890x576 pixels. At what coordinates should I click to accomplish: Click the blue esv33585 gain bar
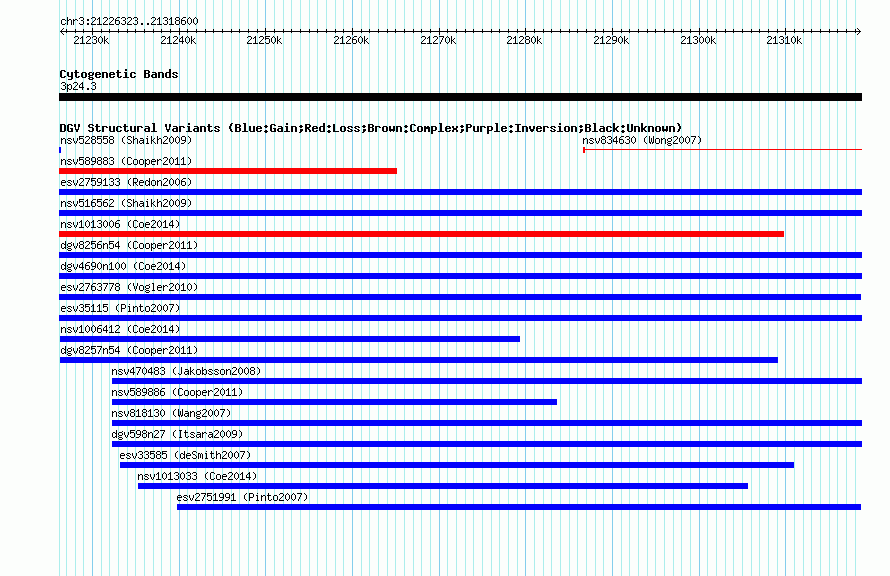click(x=457, y=465)
